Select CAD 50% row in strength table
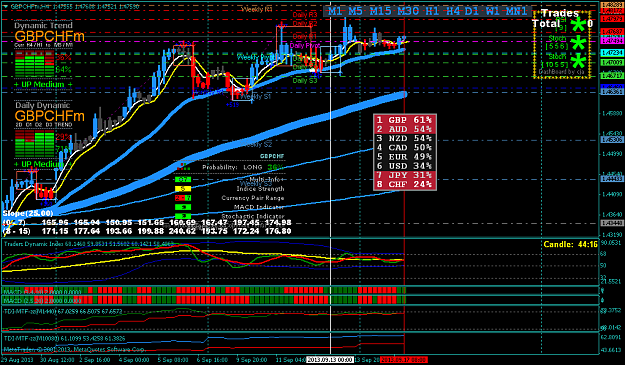Image resolution: width=625 pixels, height=365 pixels. click(405, 147)
